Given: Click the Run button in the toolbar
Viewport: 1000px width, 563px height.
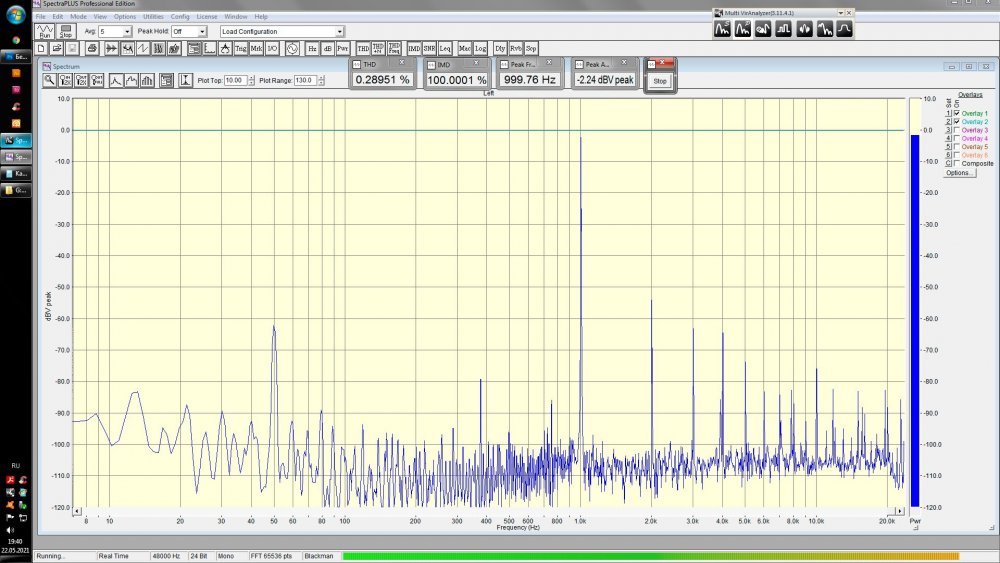Looking at the screenshot, I should [45, 32].
